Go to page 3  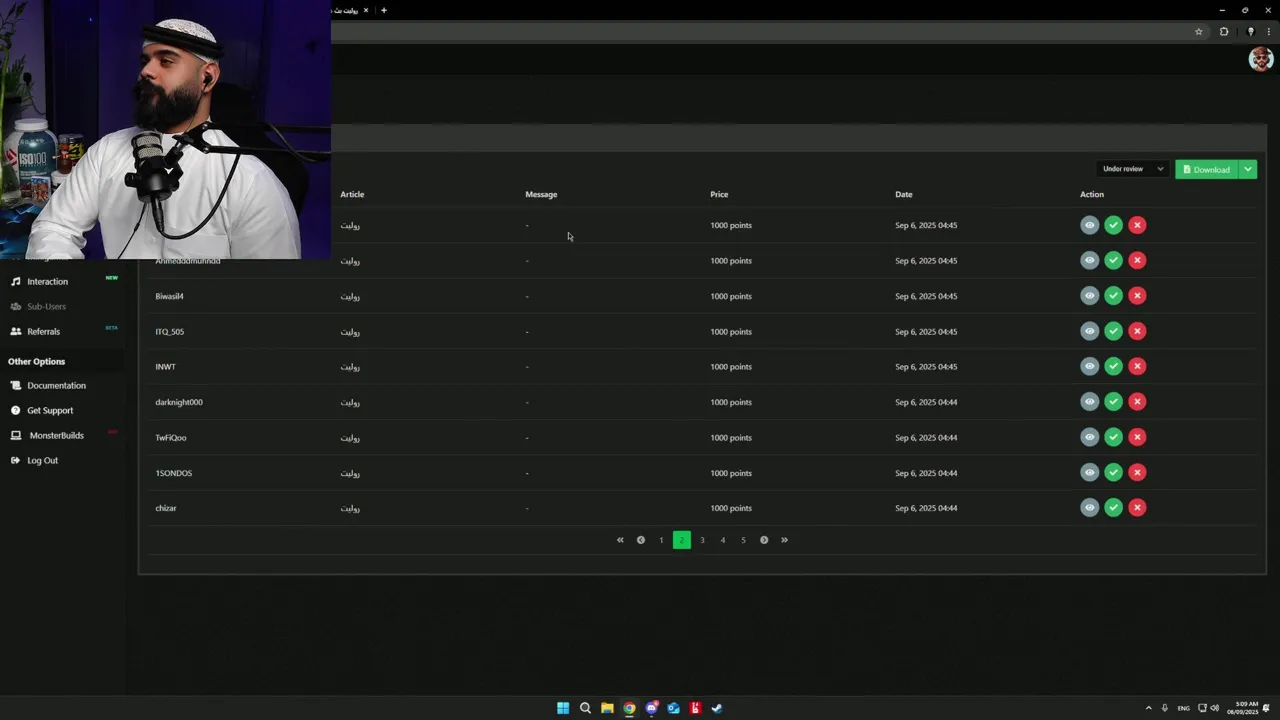point(702,540)
